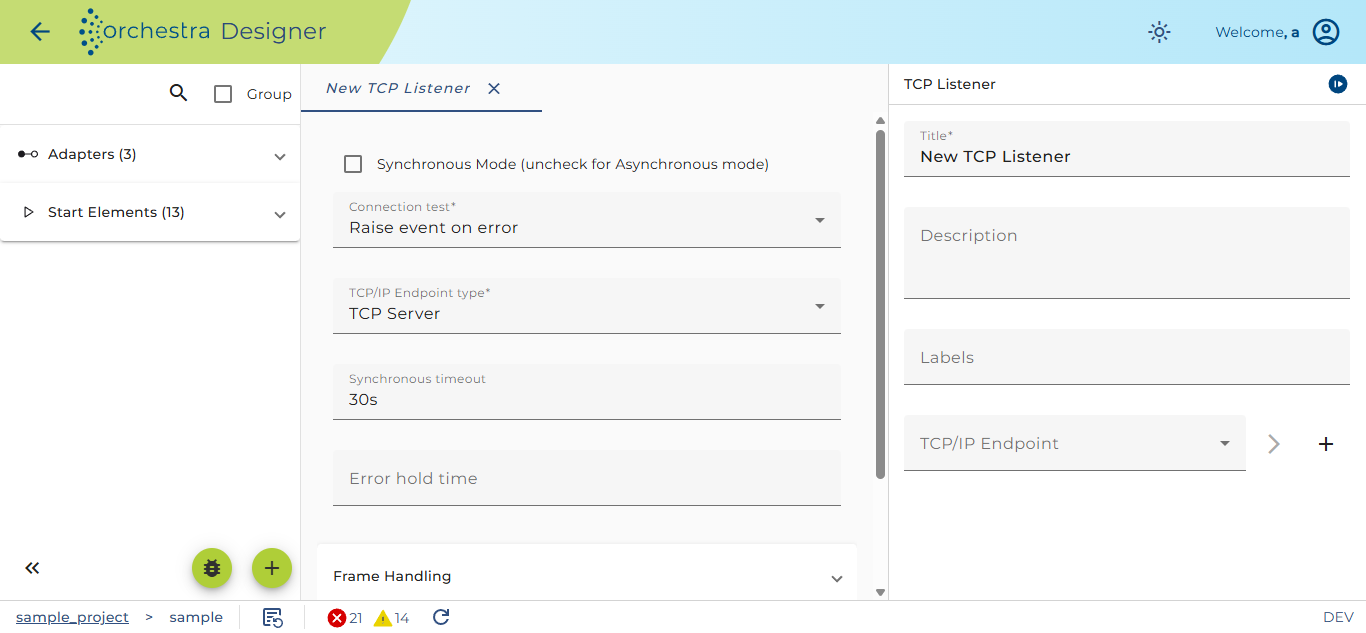Click the sample breadcrumb entry
Screen dimensions: 1366x633
tap(196, 617)
